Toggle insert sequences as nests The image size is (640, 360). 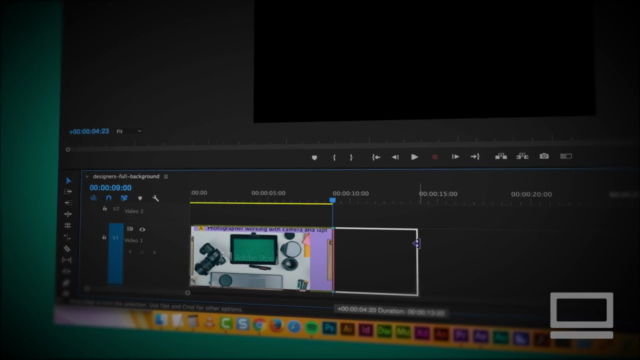tap(93, 198)
